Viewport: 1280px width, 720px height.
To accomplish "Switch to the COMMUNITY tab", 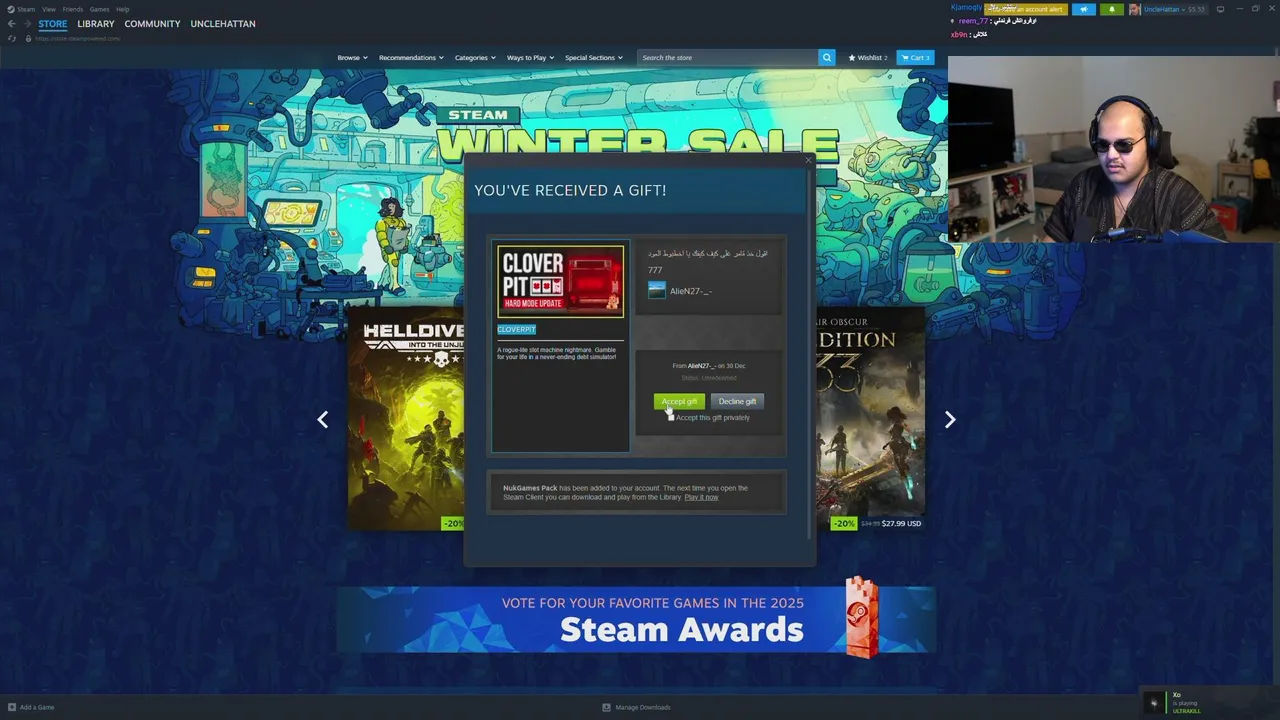I will pos(153,24).
